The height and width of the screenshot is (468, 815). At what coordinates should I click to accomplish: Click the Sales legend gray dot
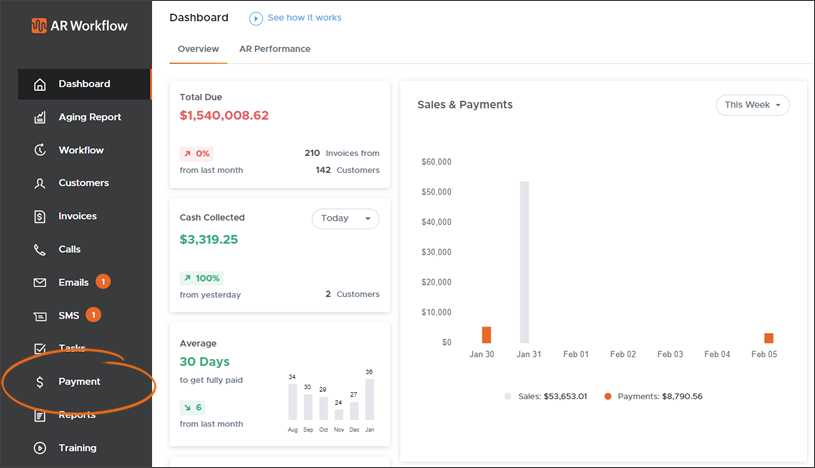point(508,396)
